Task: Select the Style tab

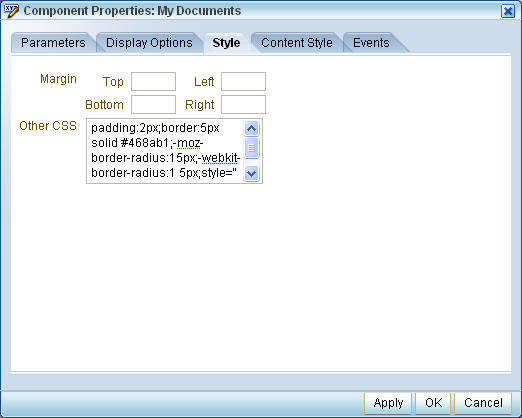Action: [226, 43]
